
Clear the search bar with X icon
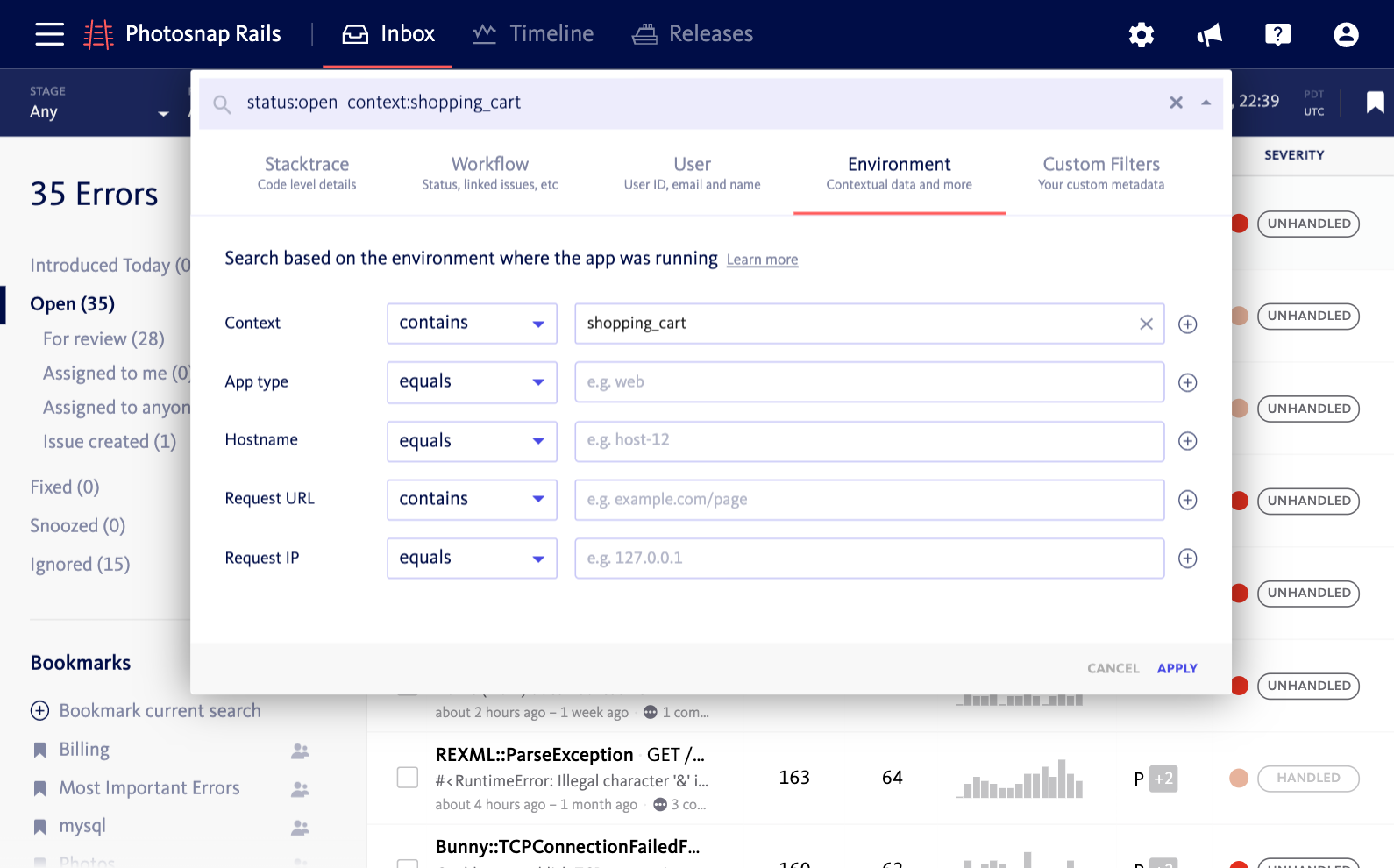pyautogui.click(x=1176, y=103)
